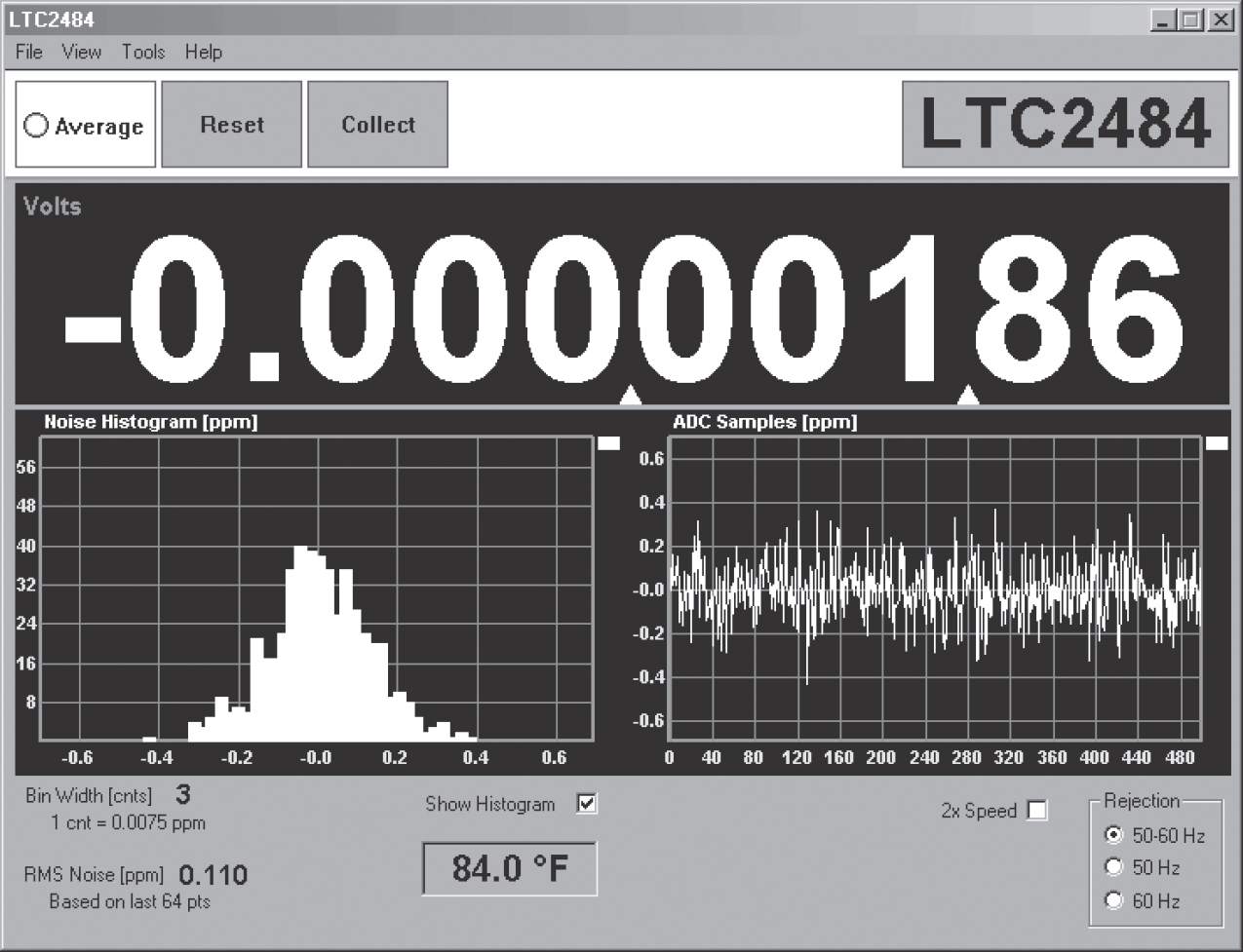Click the small white box beside ADC Samples
1243x952 pixels.
tap(1217, 443)
